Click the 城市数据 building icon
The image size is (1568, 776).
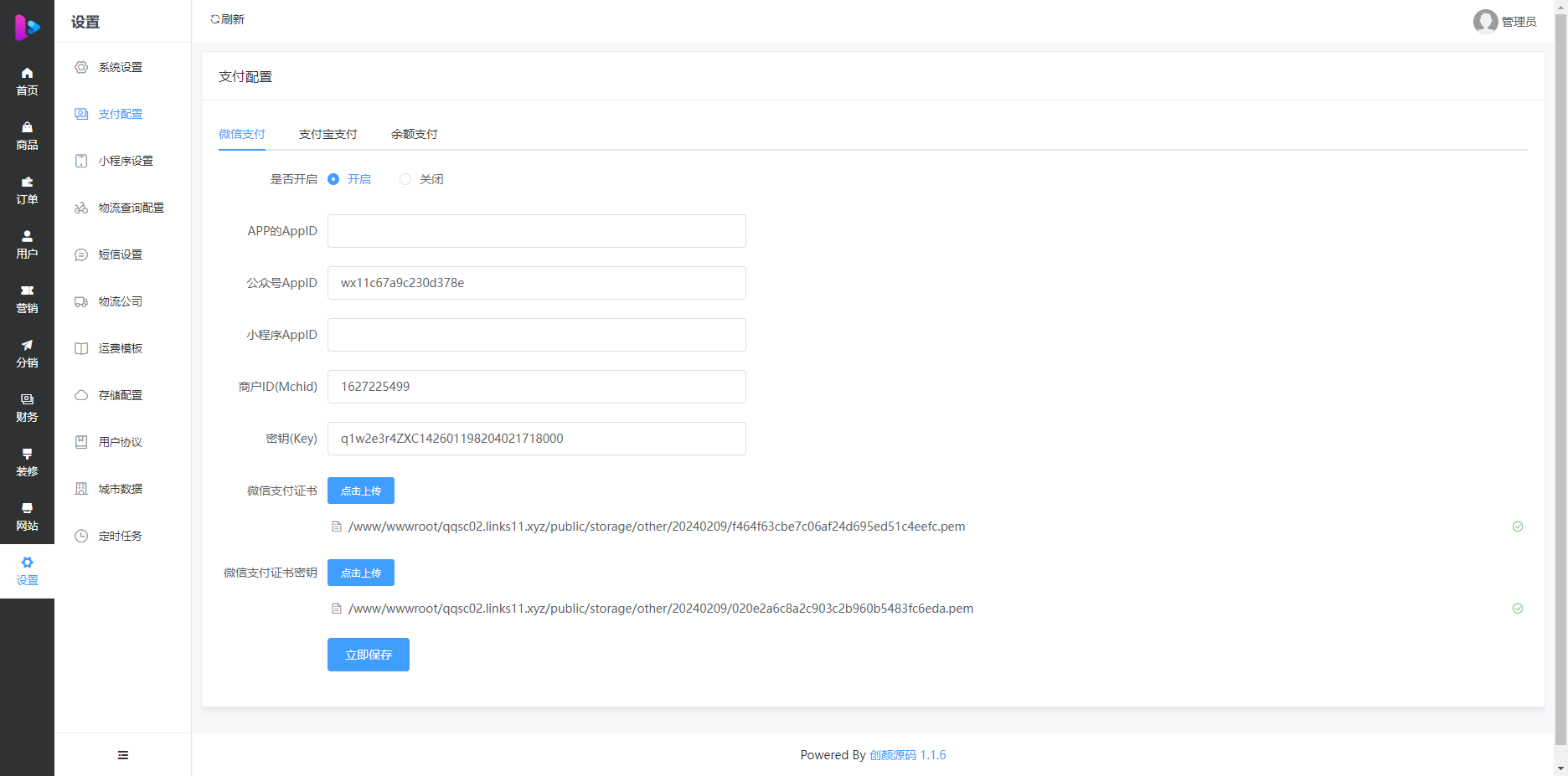pyautogui.click(x=81, y=489)
